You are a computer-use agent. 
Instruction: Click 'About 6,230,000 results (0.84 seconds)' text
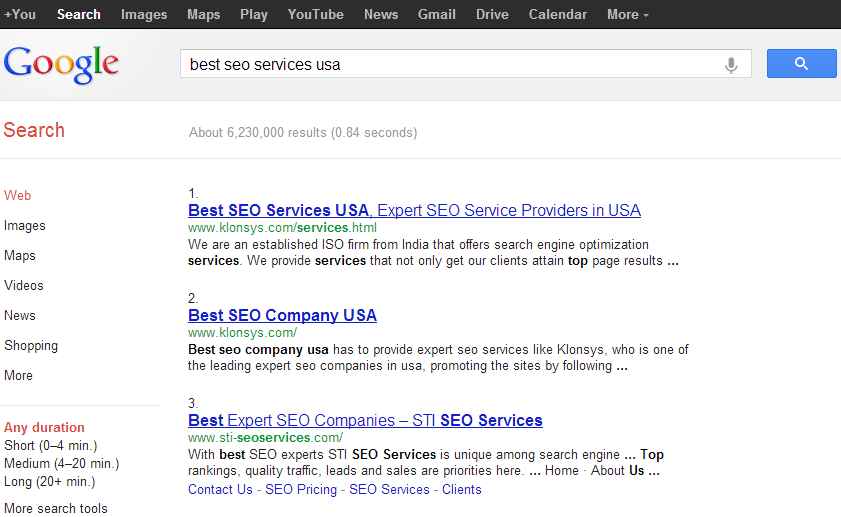tap(303, 132)
